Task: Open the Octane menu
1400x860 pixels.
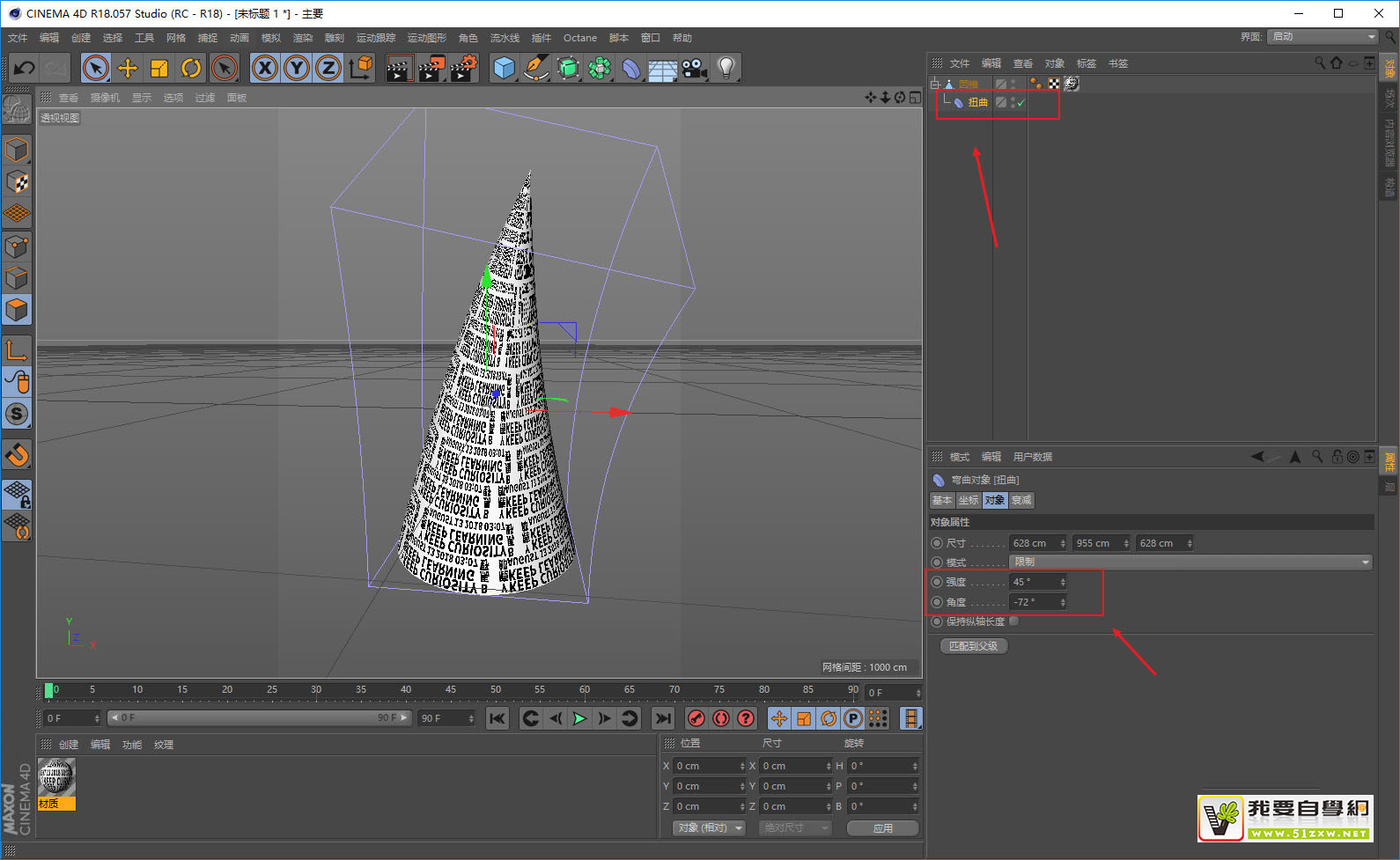Action: point(580,38)
